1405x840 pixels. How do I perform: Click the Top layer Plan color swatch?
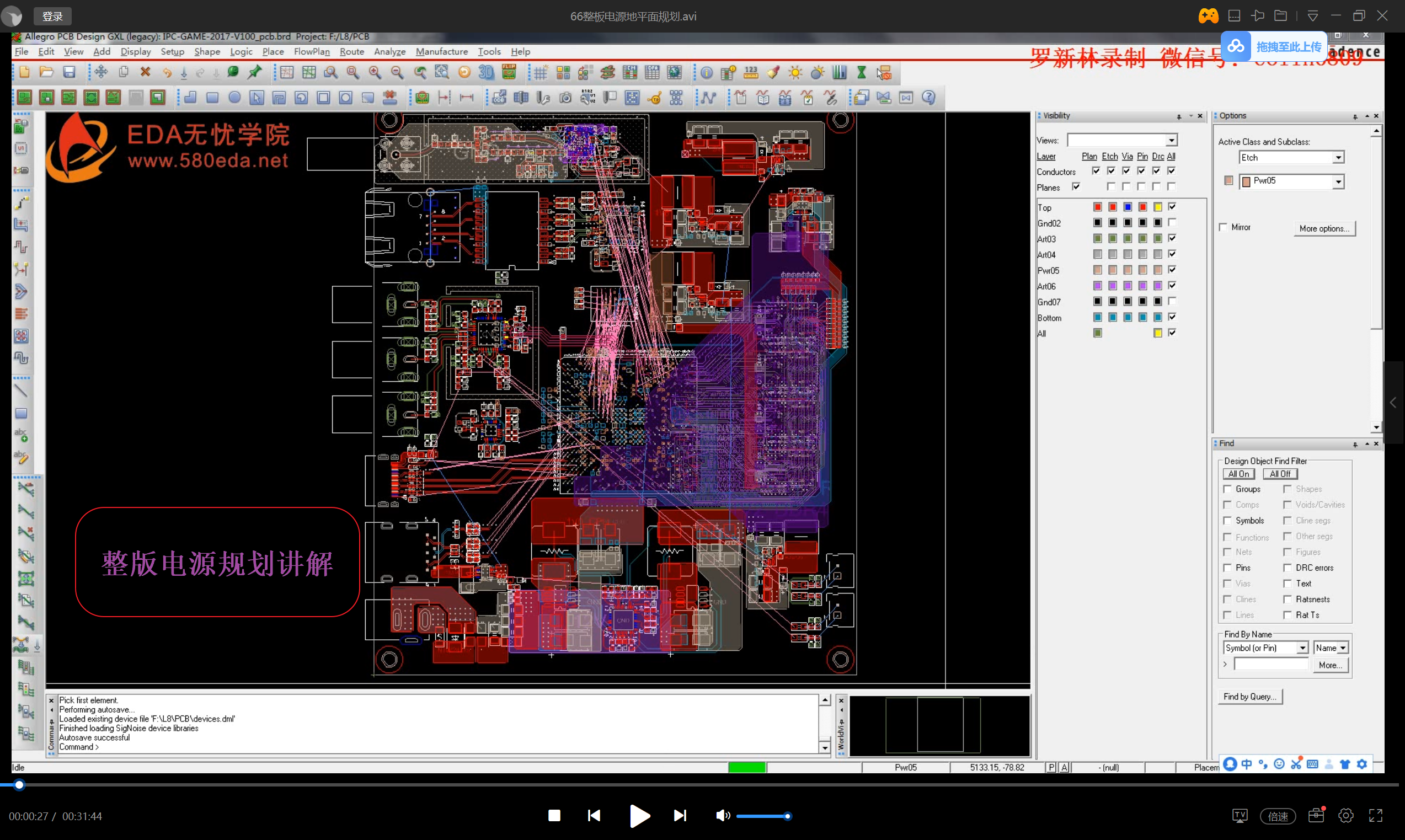point(1097,207)
